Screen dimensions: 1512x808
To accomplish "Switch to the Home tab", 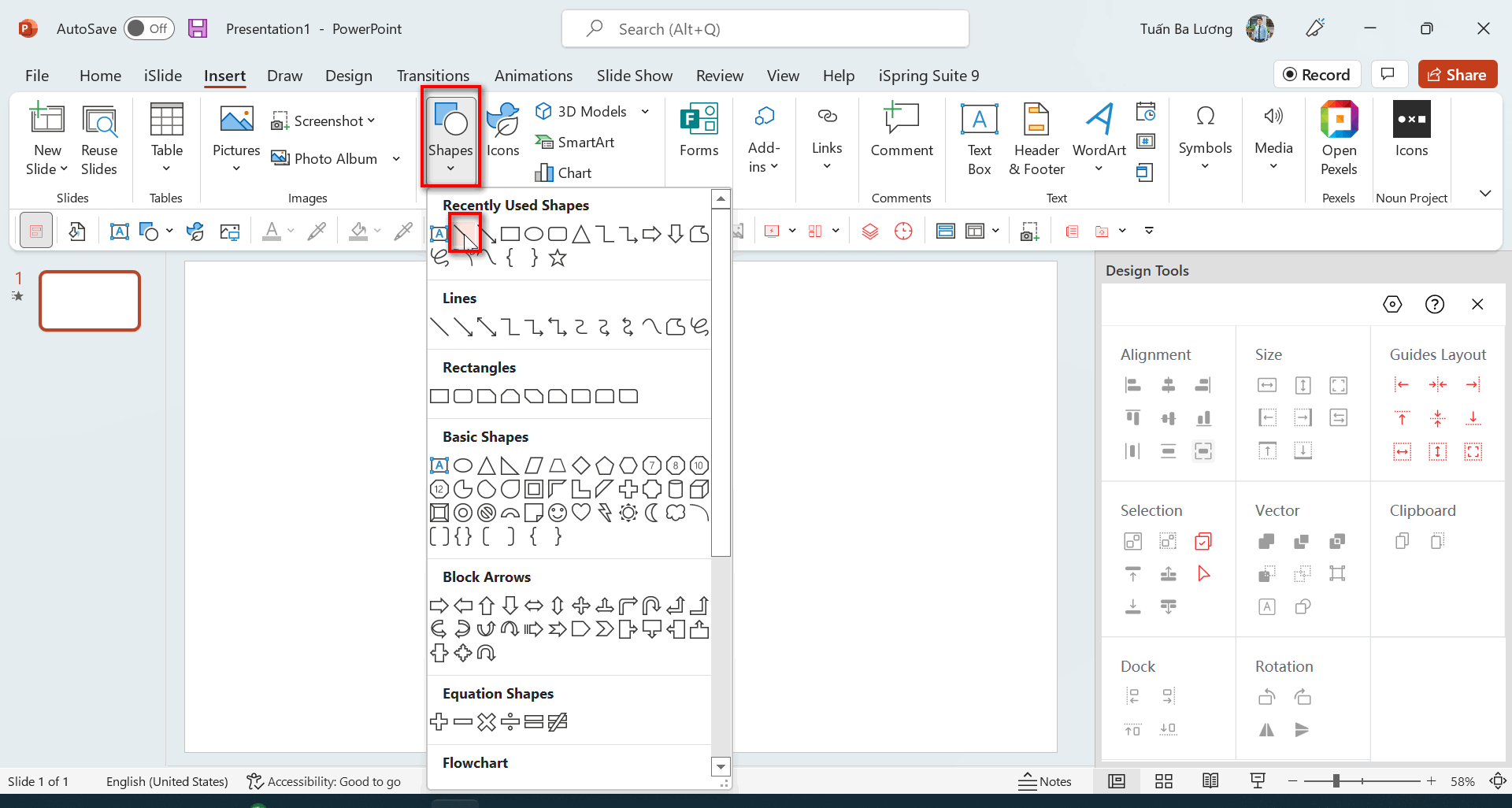I will point(100,76).
